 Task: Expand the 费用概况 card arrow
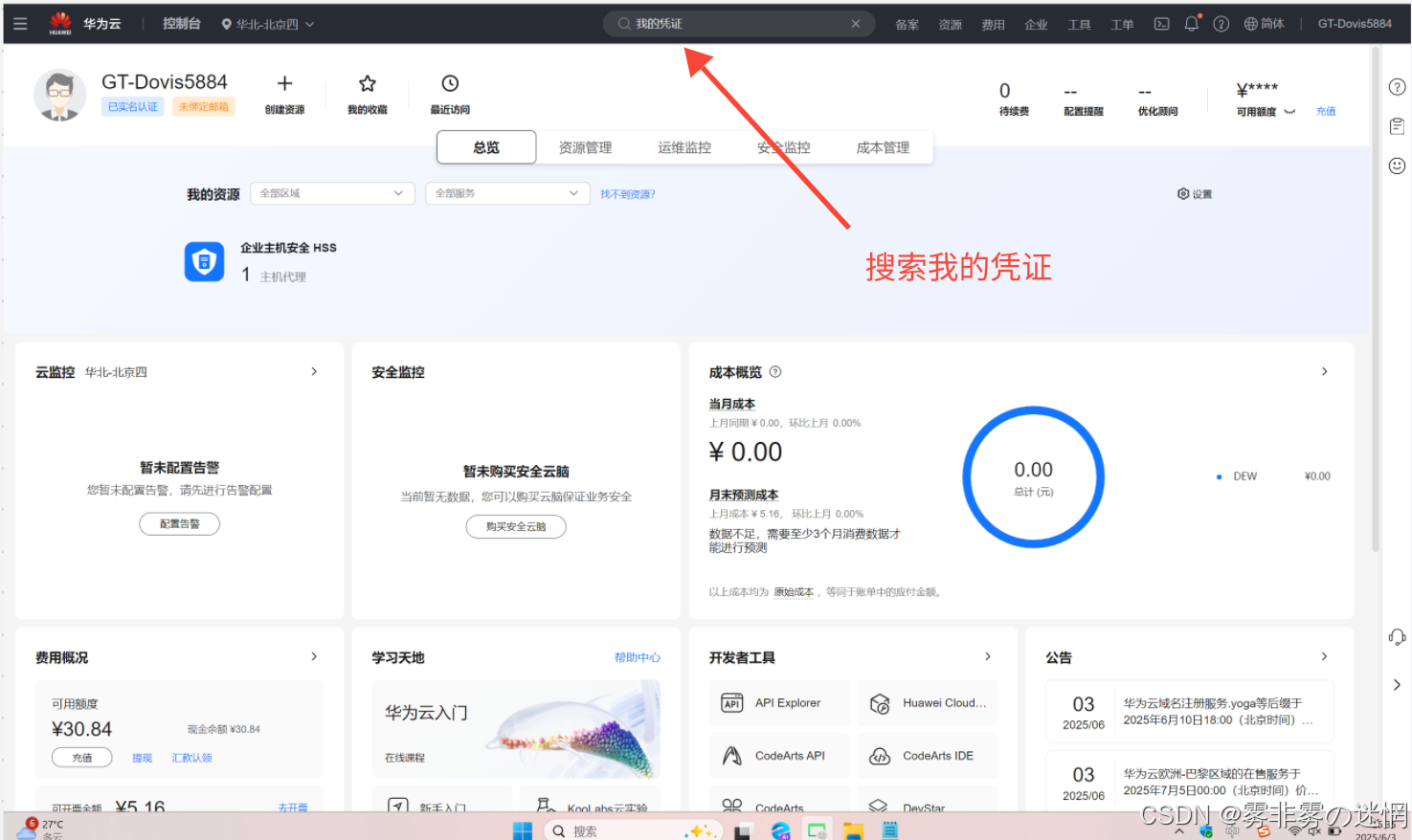[314, 656]
